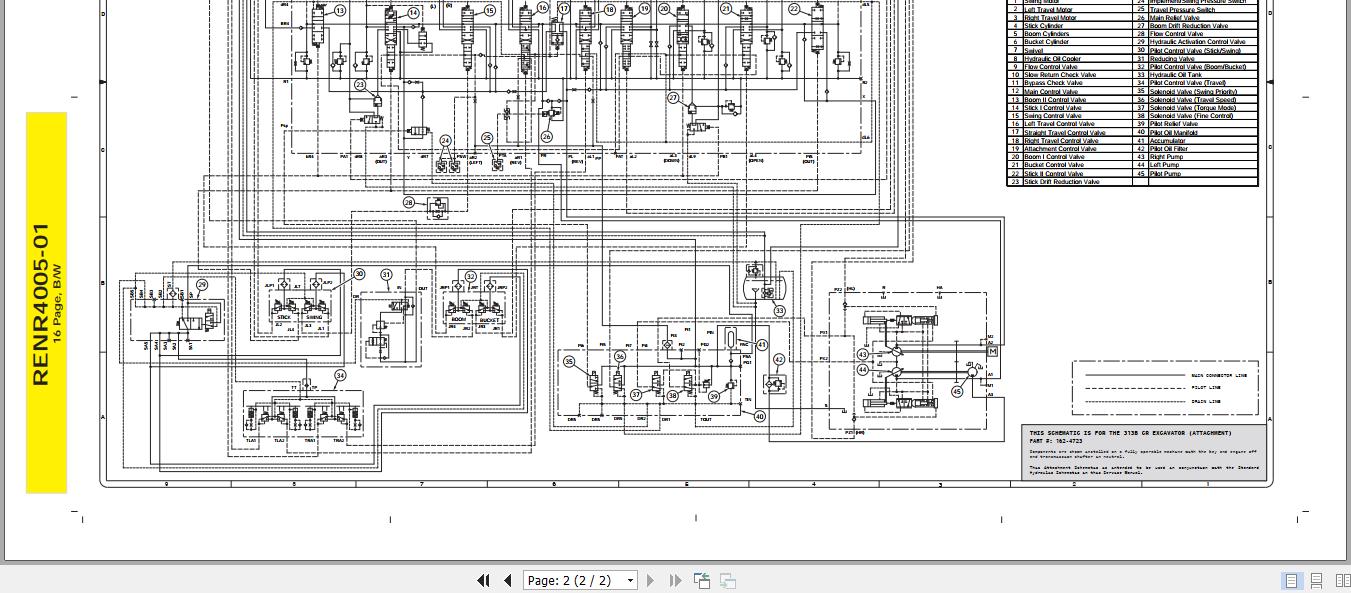The image size is (1351, 593).
Task: Jump to the first page icon
Action: coord(484,579)
